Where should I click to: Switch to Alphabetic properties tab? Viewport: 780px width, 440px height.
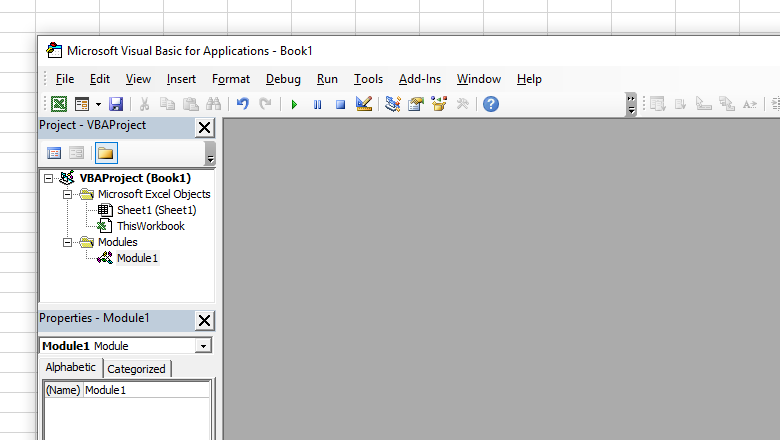pyautogui.click(x=71, y=367)
